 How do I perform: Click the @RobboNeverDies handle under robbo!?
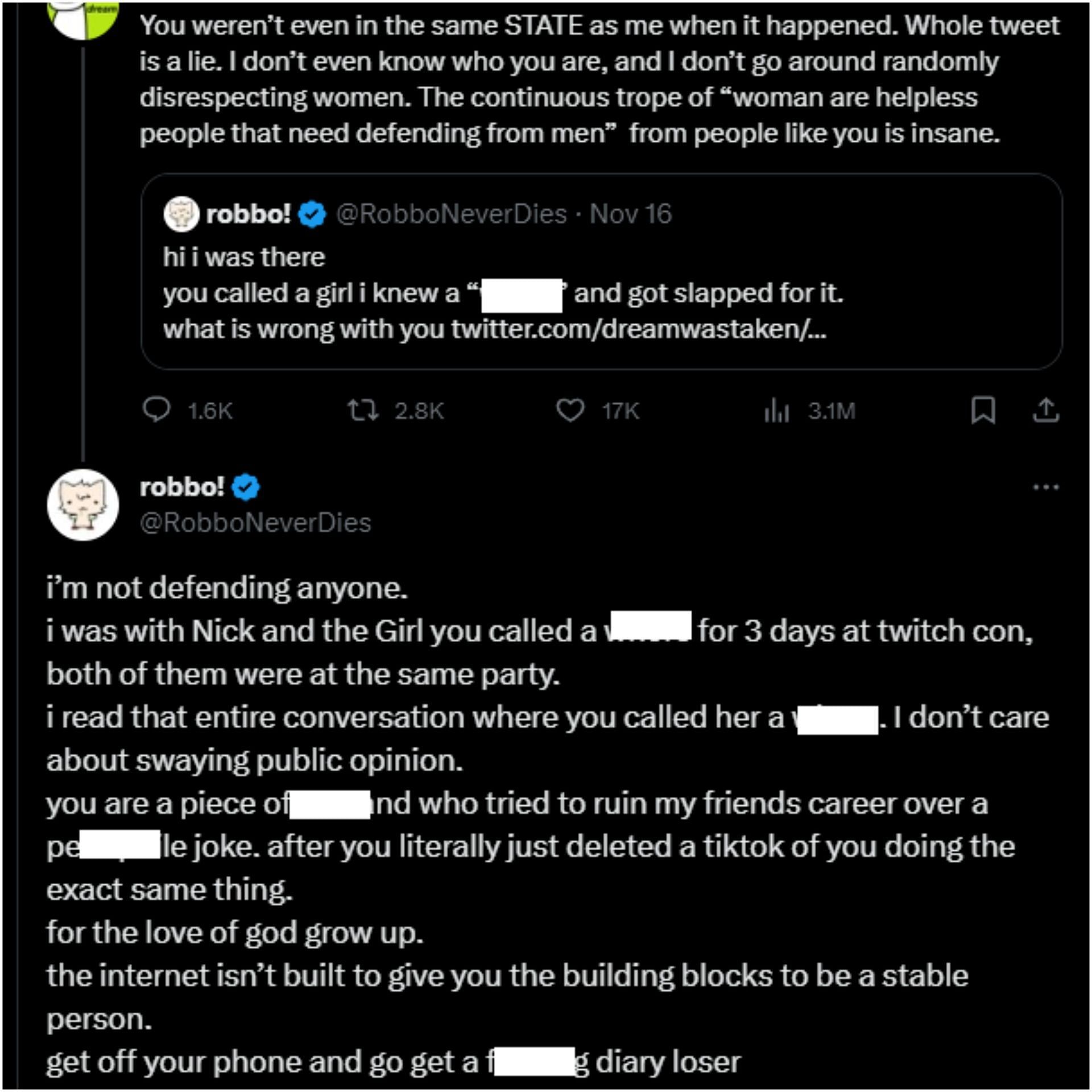[x=255, y=523]
